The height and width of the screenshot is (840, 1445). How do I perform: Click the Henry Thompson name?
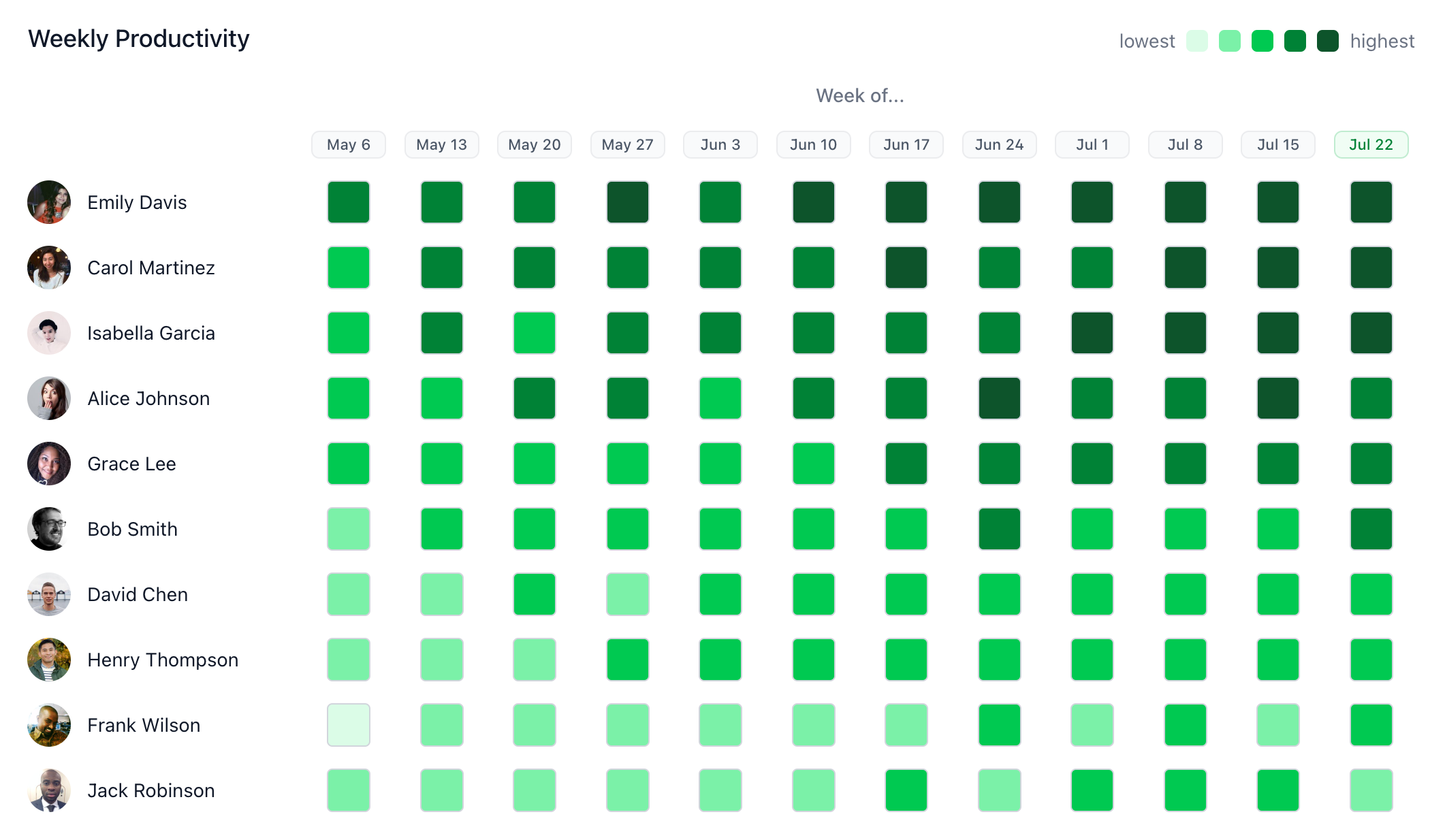[163, 660]
